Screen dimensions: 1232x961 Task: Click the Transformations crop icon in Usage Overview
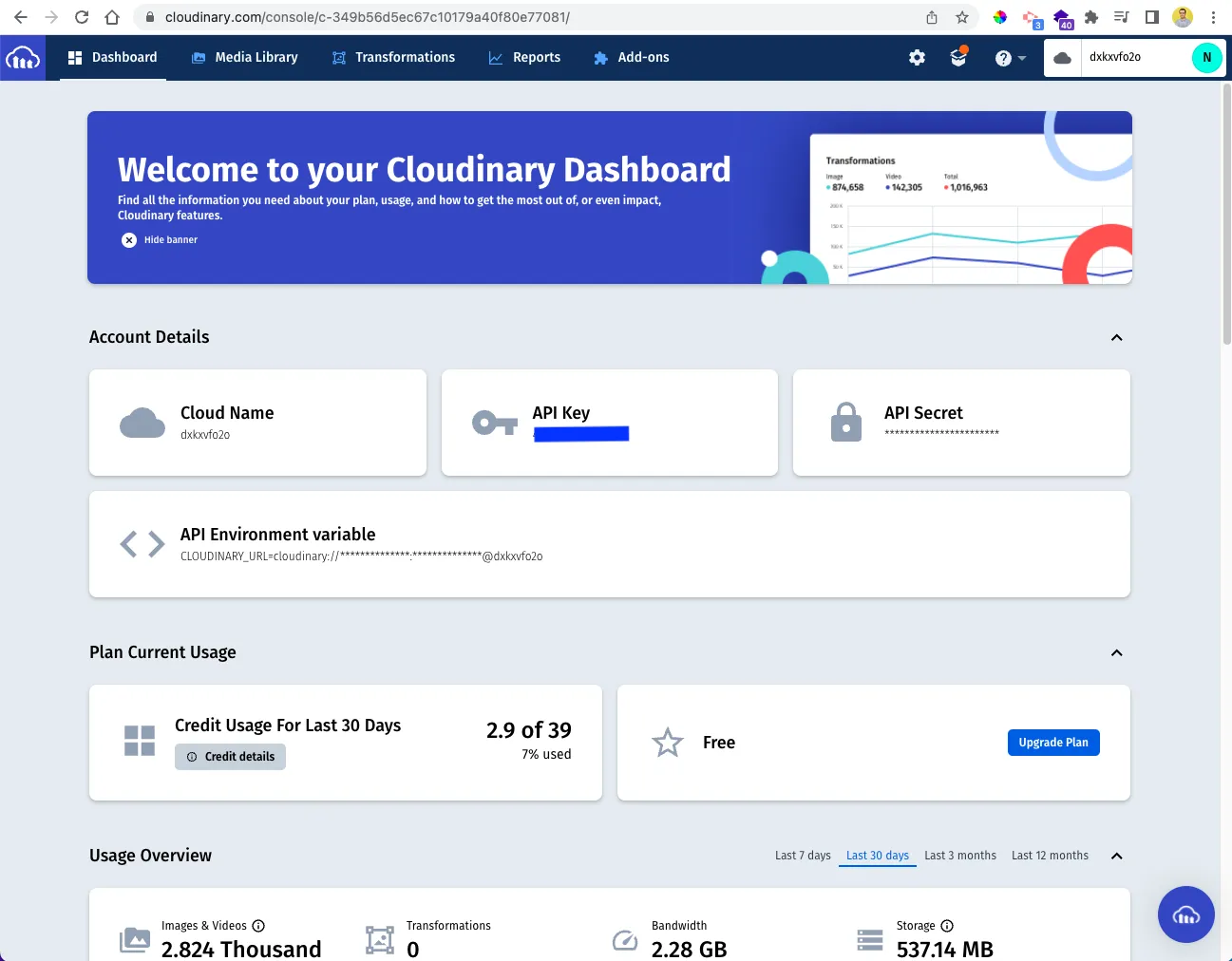[x=380, y=940]
